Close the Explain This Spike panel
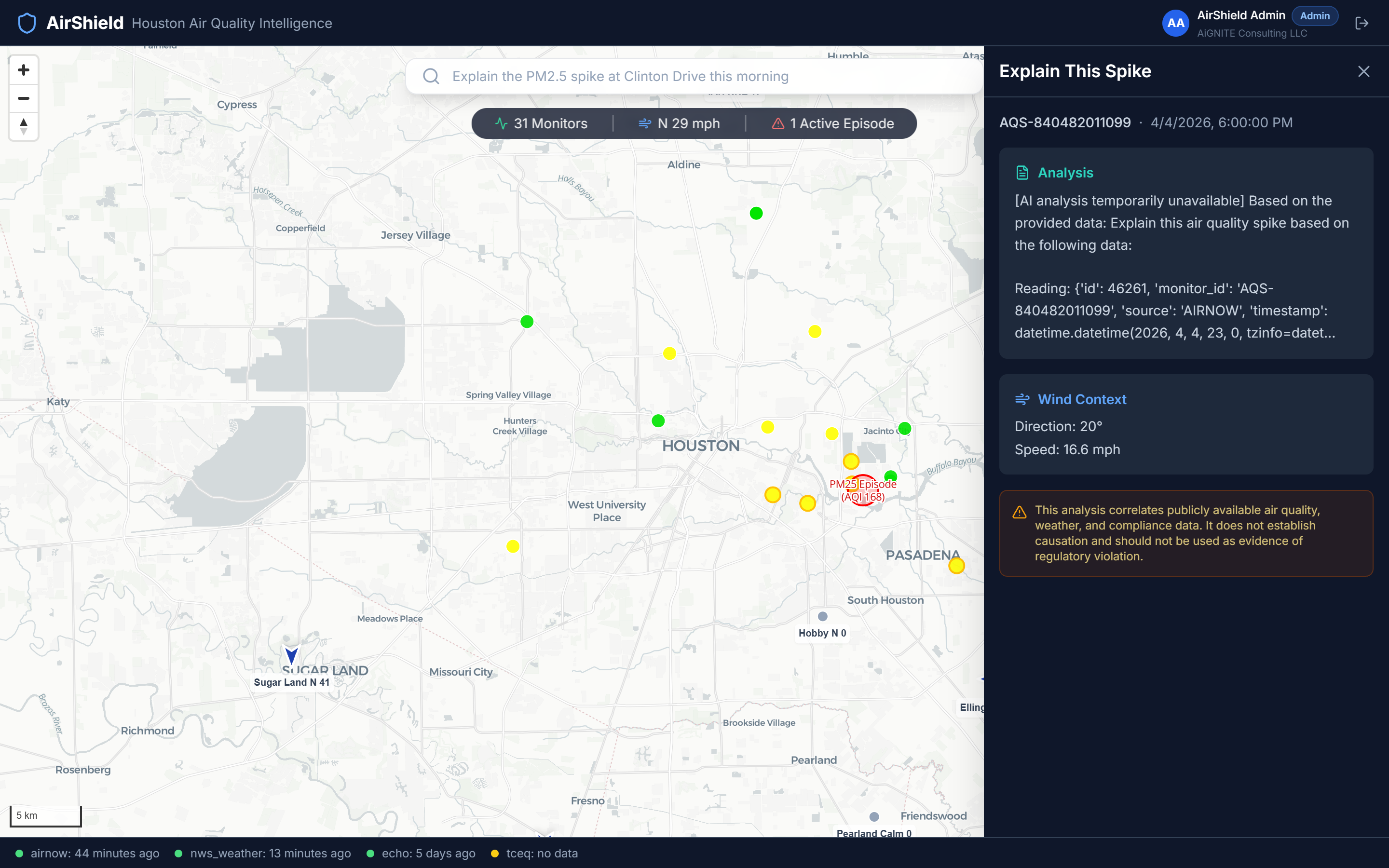The height and width of the screenshot is (868, 1389). [1363, 71]
